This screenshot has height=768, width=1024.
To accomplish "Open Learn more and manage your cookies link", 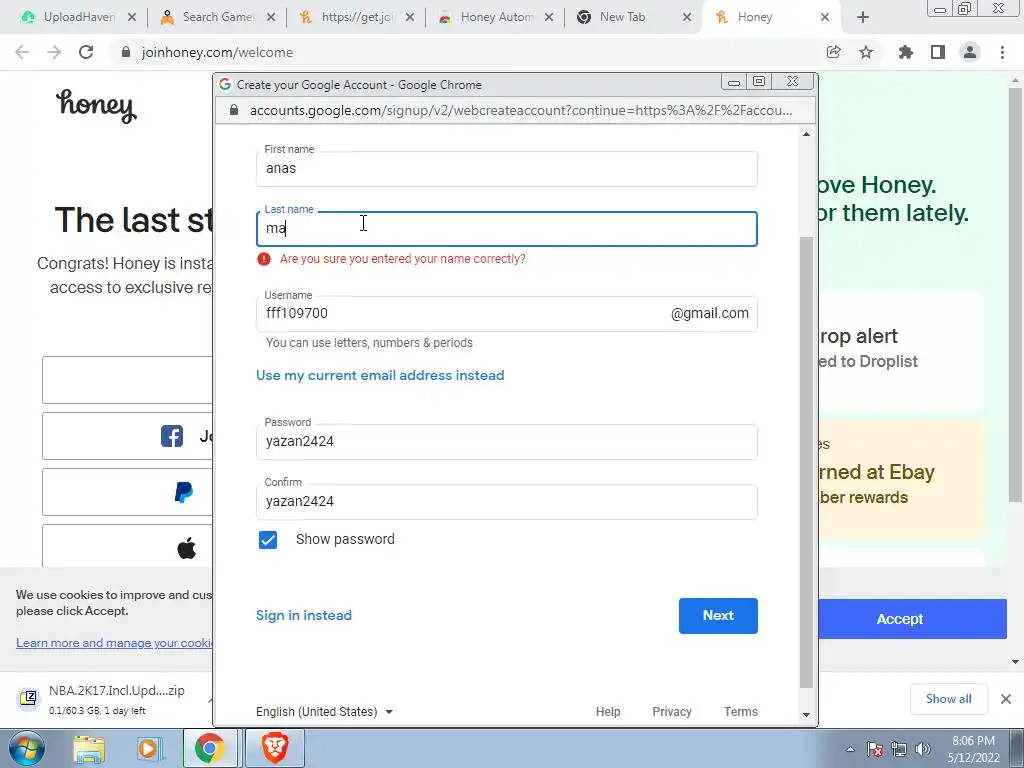I will point(114,643).
